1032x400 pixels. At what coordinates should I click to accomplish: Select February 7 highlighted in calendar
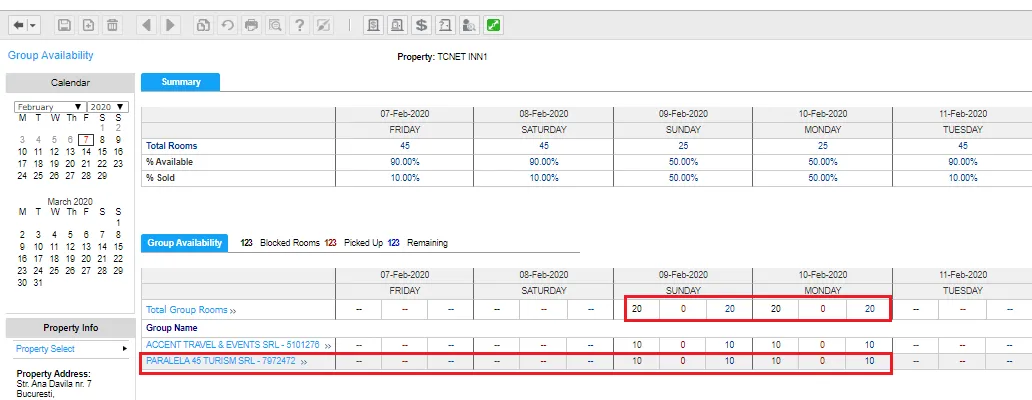86,139
